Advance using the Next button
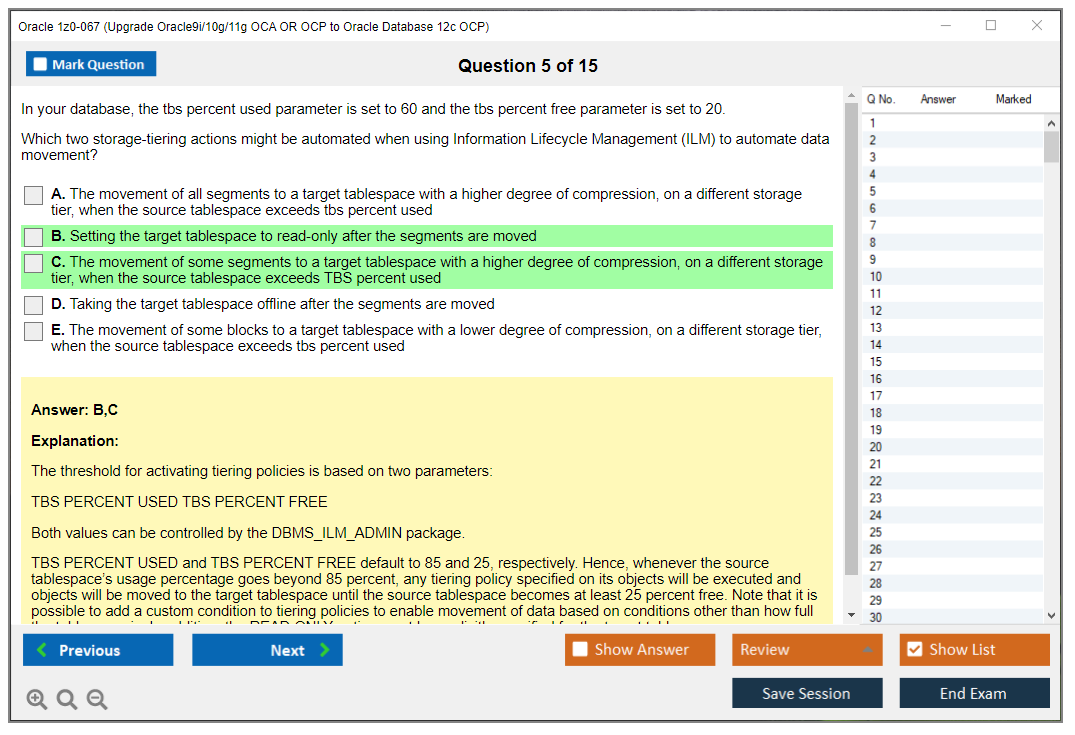The height and width of the screenshot is (735, 1075). click(267, 649)
